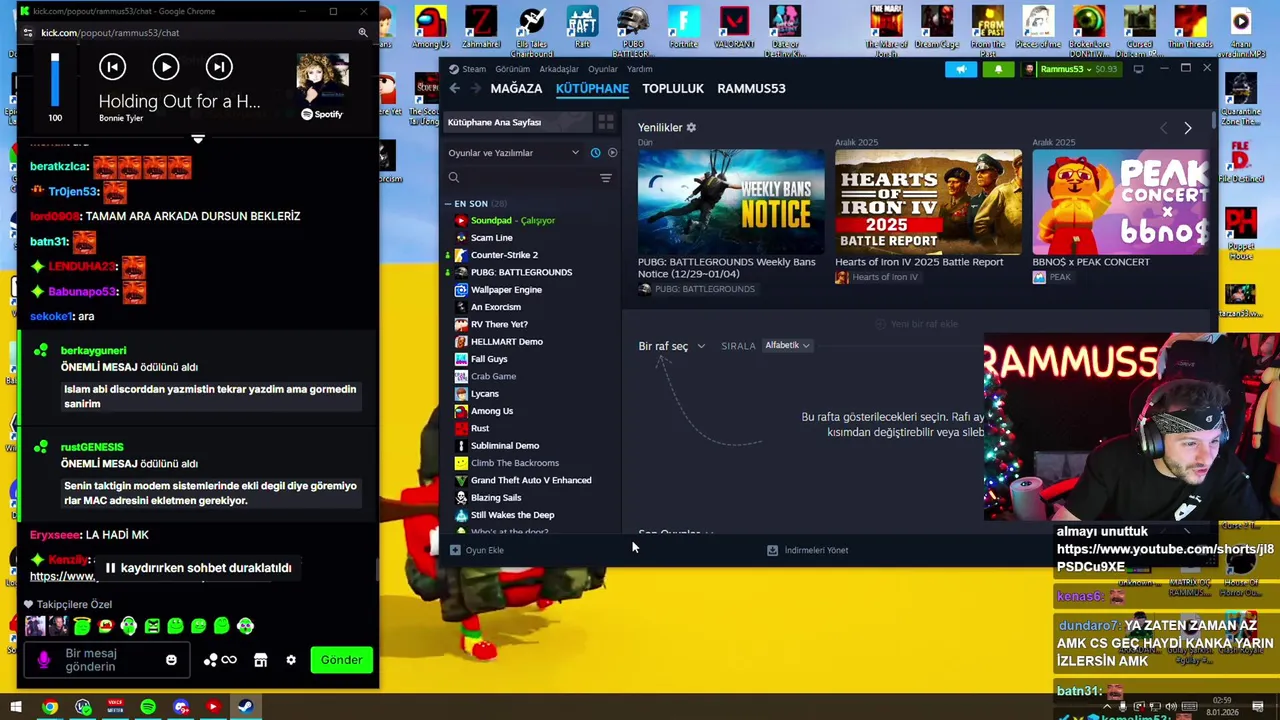The image size is (1280, 720).
Task: Open Yenilikler settings gear
Action: (691, 128)
